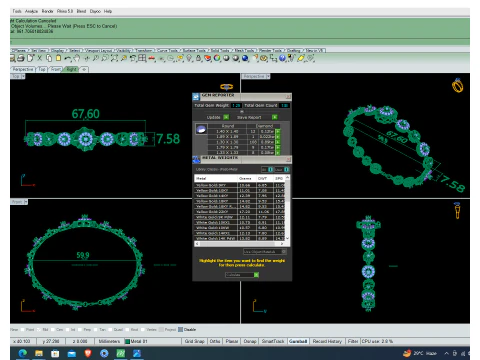
Task: Click the colour wheel icon
Action: pos(217,58)
